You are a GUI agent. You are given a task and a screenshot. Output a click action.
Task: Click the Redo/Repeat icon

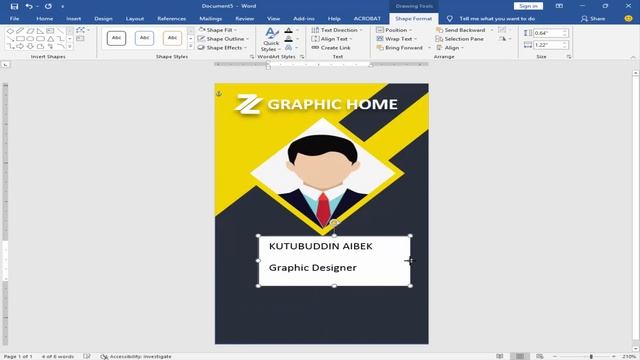(48, 6)
